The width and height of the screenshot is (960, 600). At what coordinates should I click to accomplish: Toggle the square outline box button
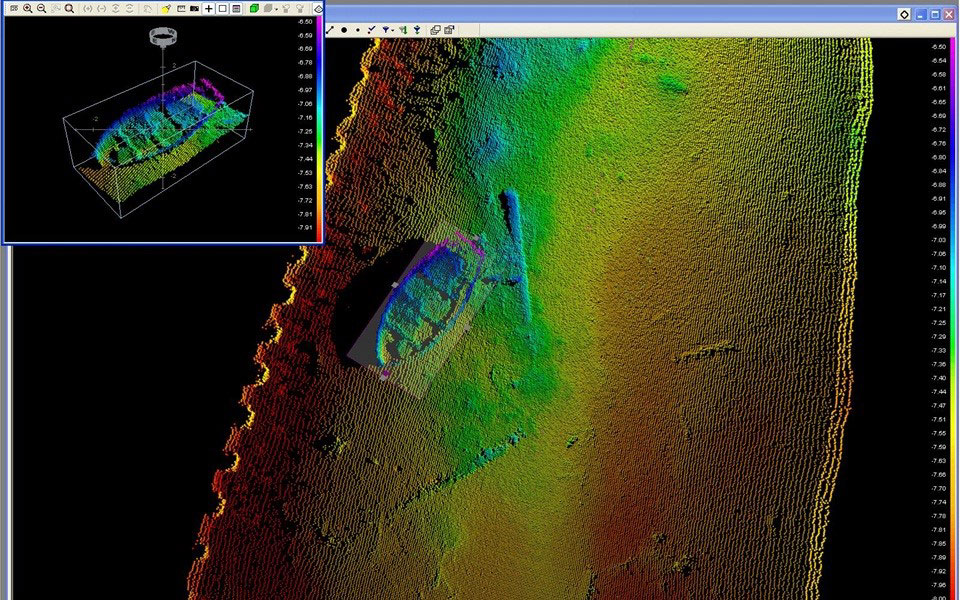click(222, 8)
